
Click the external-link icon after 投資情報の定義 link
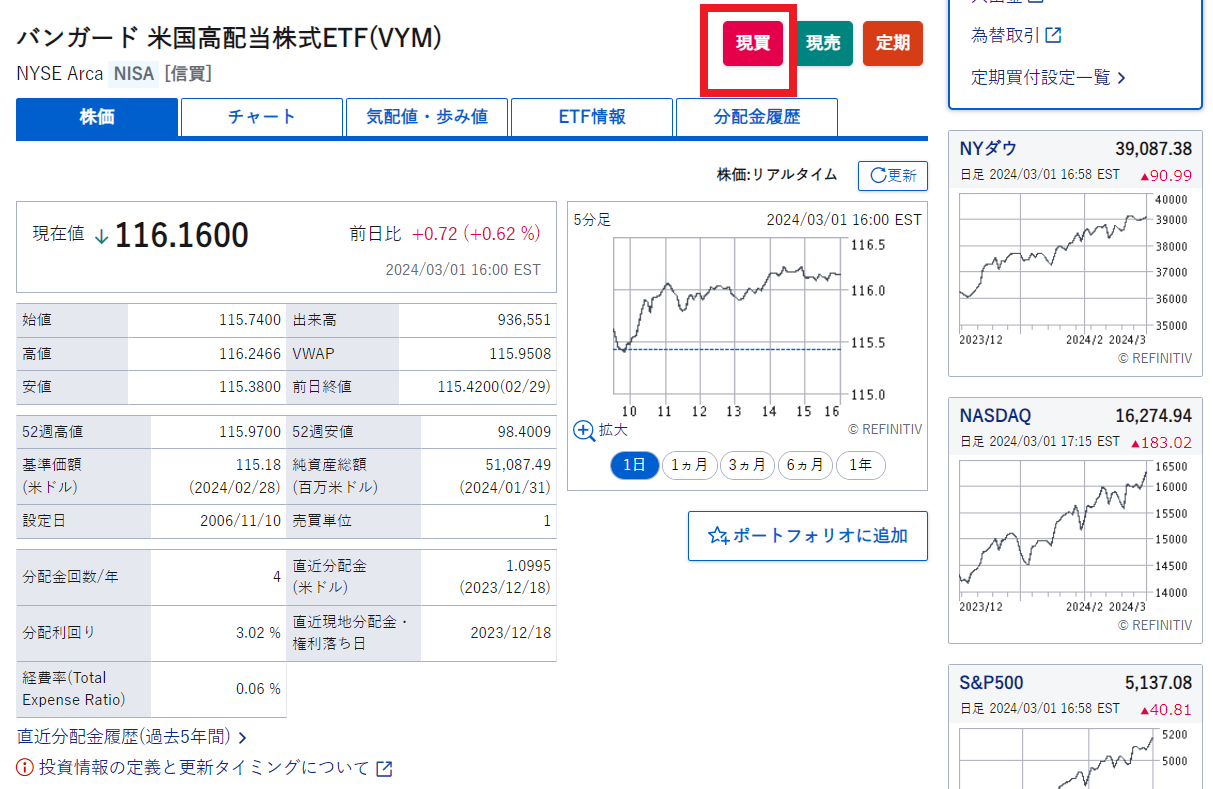click(383, 768)
